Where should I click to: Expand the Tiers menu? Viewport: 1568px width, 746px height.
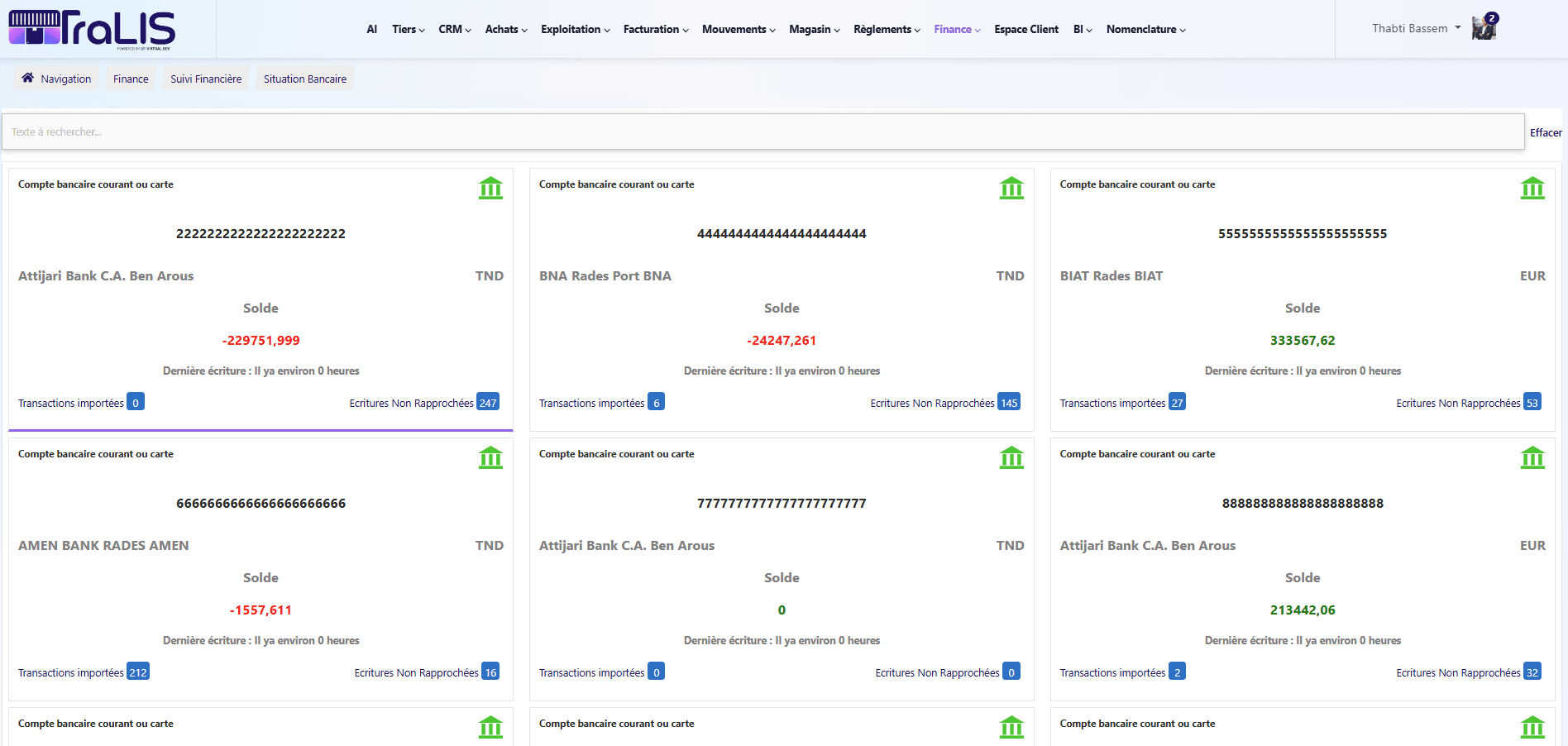pos(409,29)
